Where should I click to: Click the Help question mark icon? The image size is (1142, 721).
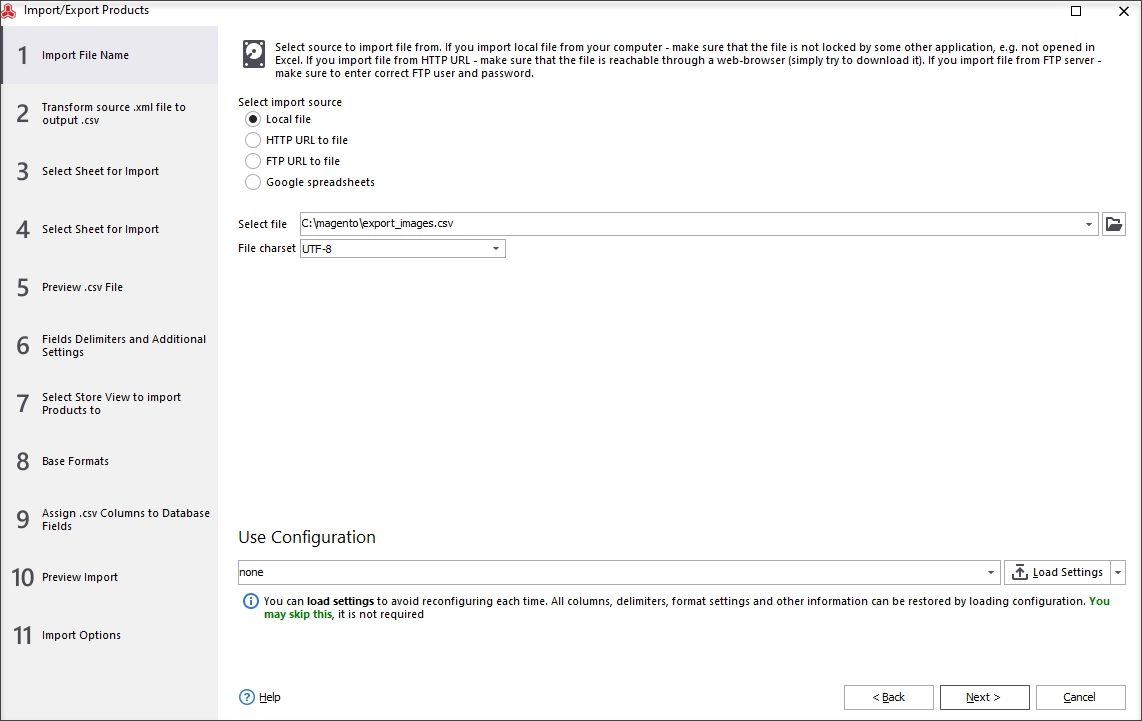click(x=247, y=697)
